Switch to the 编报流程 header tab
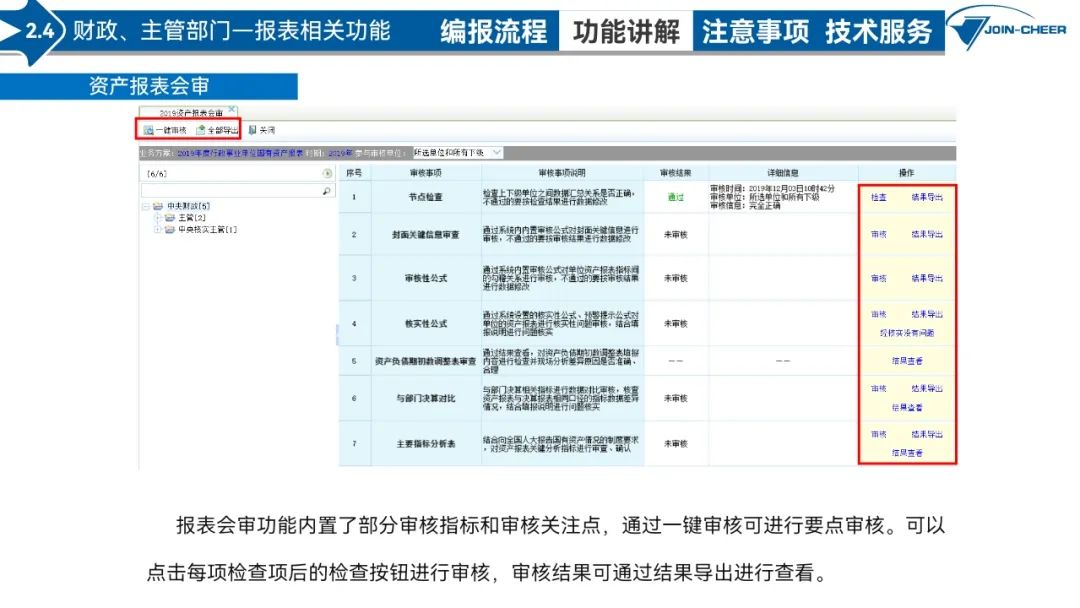Viewport: 1080px width, 608px height. (493, 31)
